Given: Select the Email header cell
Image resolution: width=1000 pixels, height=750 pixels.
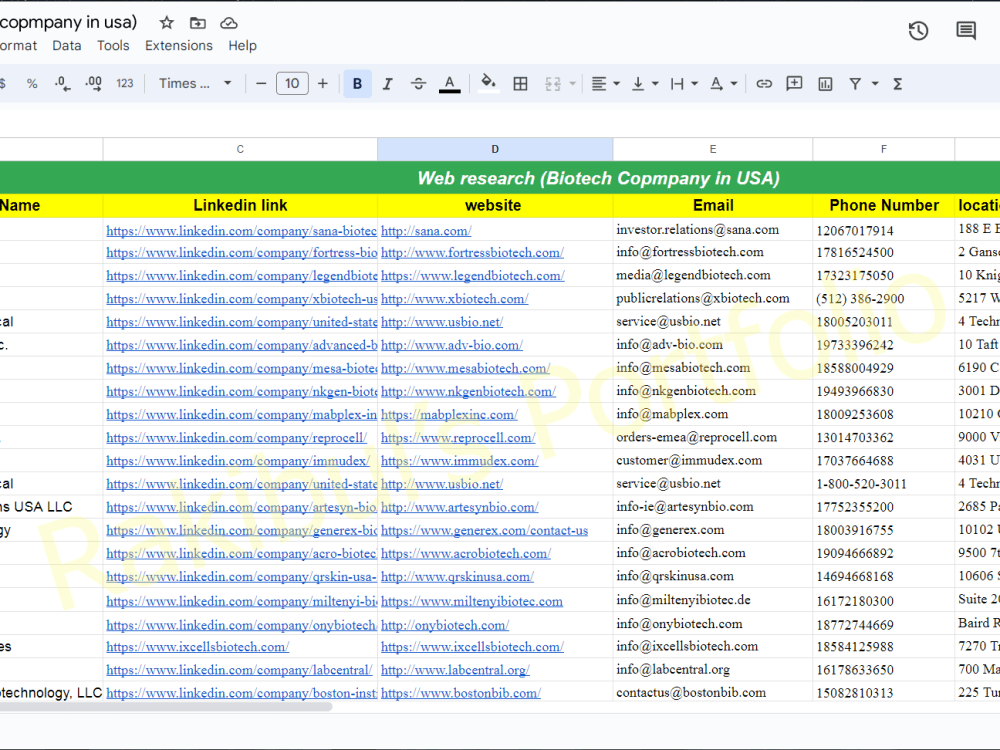Looking at the screenshot, I should click(x=713, y=205).
